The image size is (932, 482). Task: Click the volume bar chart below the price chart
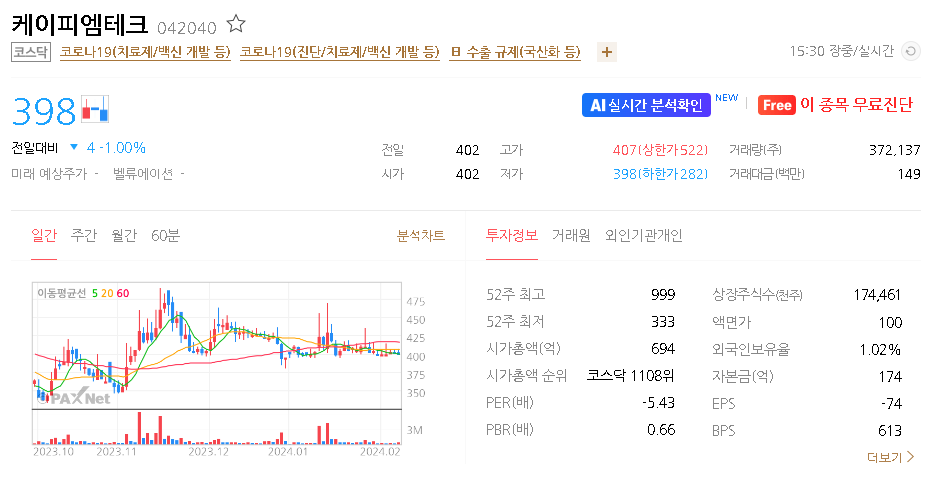click(x=217, y=427)
